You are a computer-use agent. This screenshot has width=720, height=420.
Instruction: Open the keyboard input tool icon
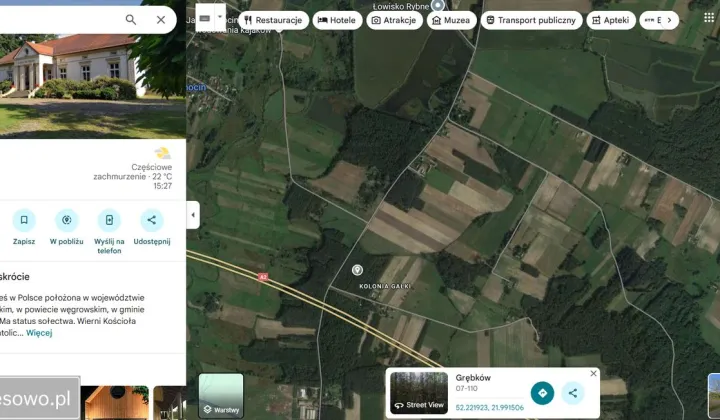point(205,18)
